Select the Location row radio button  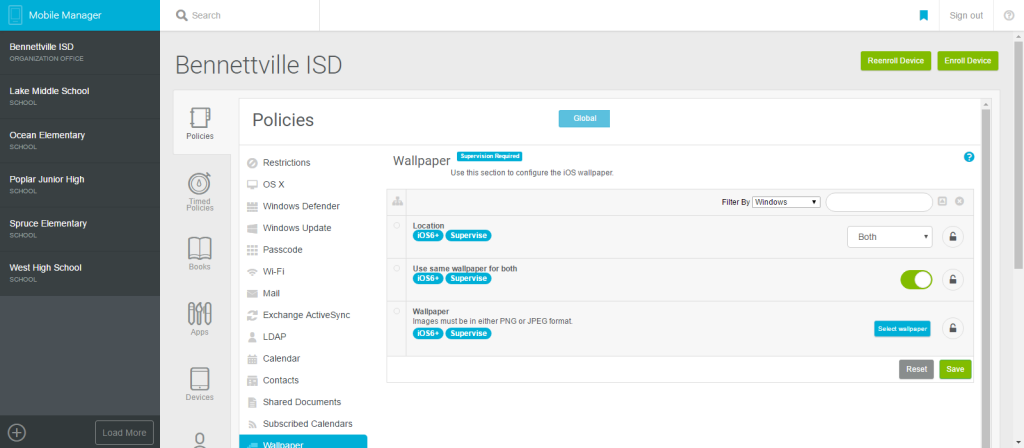click(x=396, y=225)
